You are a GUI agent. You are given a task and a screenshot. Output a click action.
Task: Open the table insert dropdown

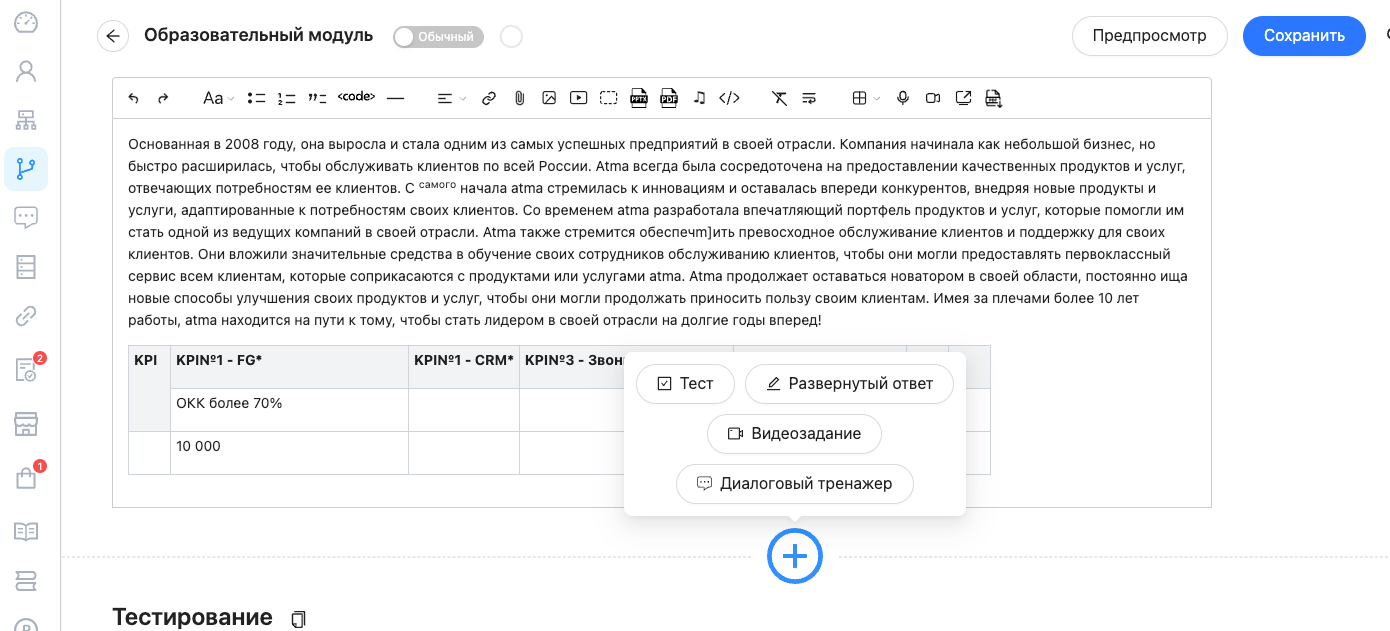point(865,98)
